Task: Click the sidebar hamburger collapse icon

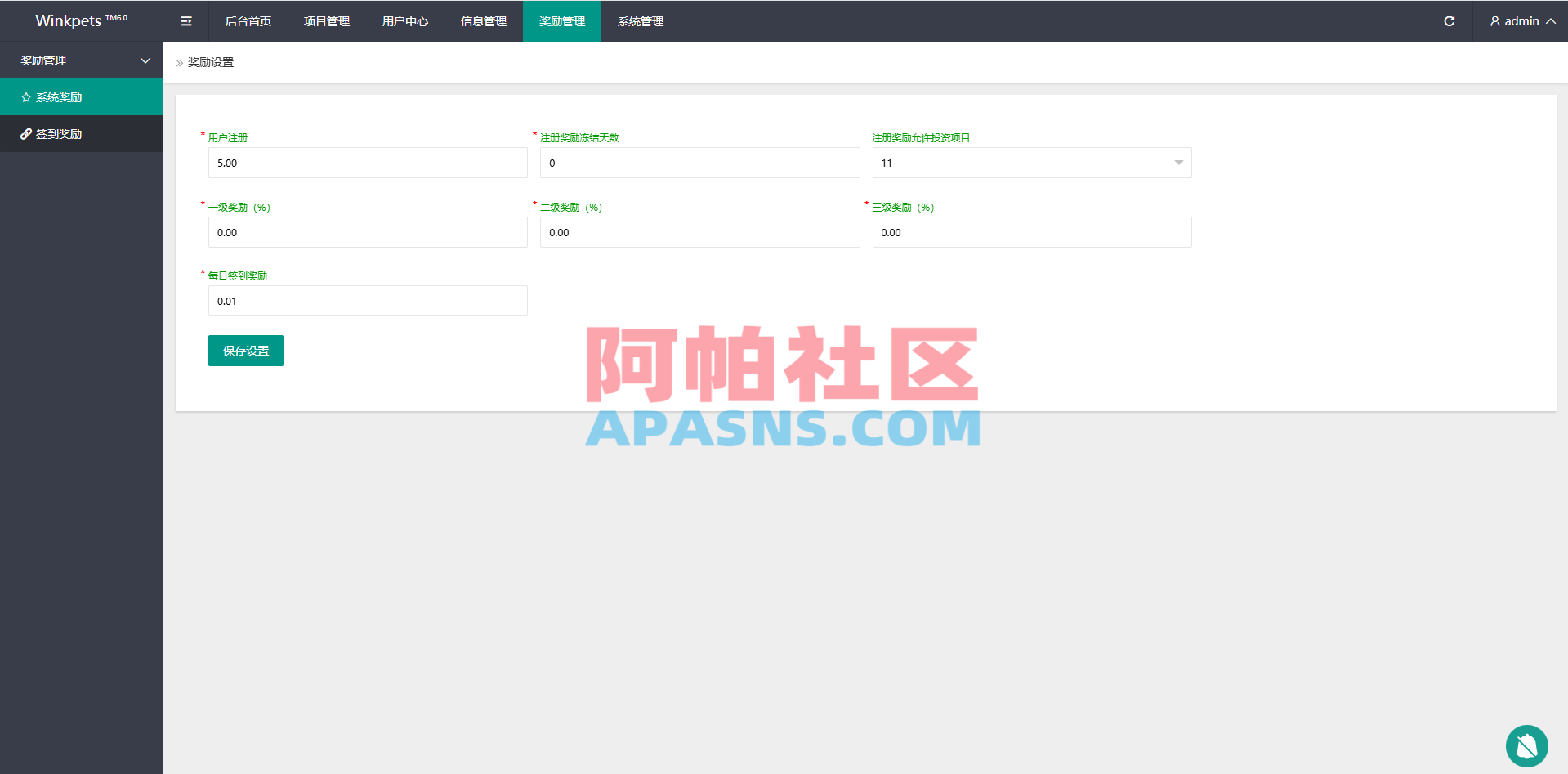Action: click(185, 20)
